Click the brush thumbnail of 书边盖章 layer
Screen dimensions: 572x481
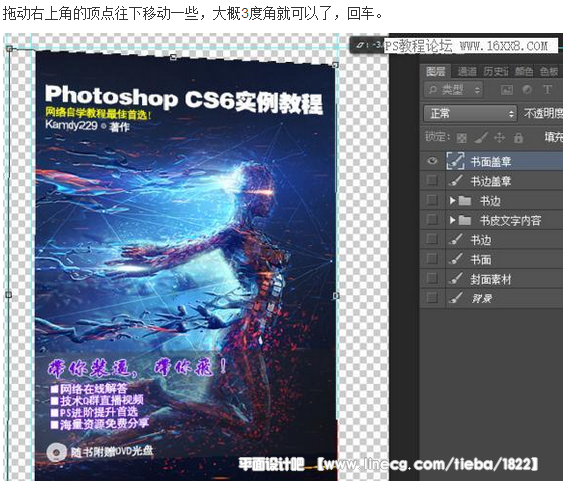[x=455, y=181]
